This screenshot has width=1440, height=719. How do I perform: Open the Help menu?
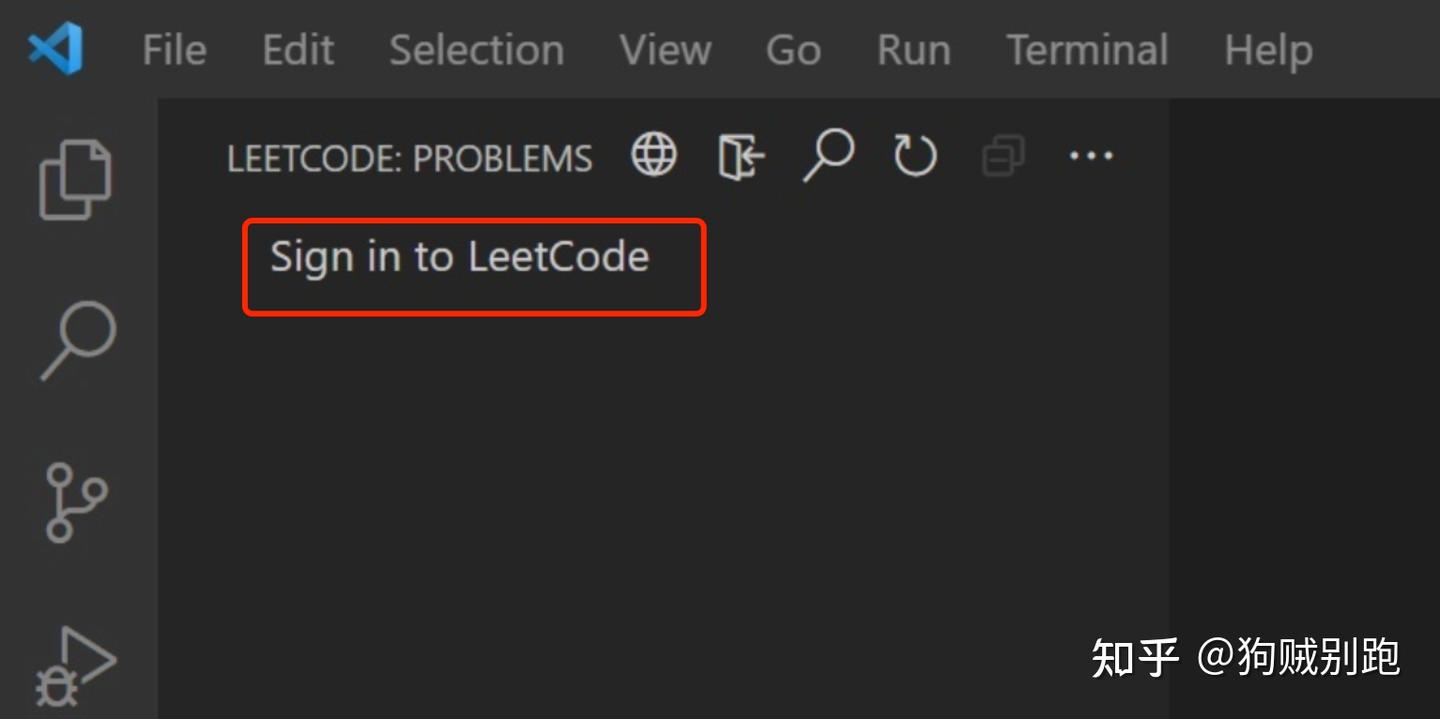click(x=1267, y=50)
